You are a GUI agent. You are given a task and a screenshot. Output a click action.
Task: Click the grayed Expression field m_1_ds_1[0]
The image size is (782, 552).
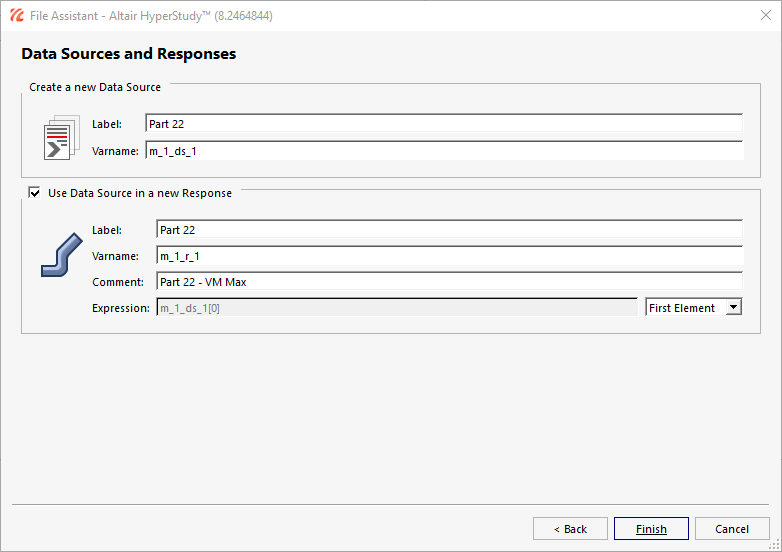click(397, 308)
